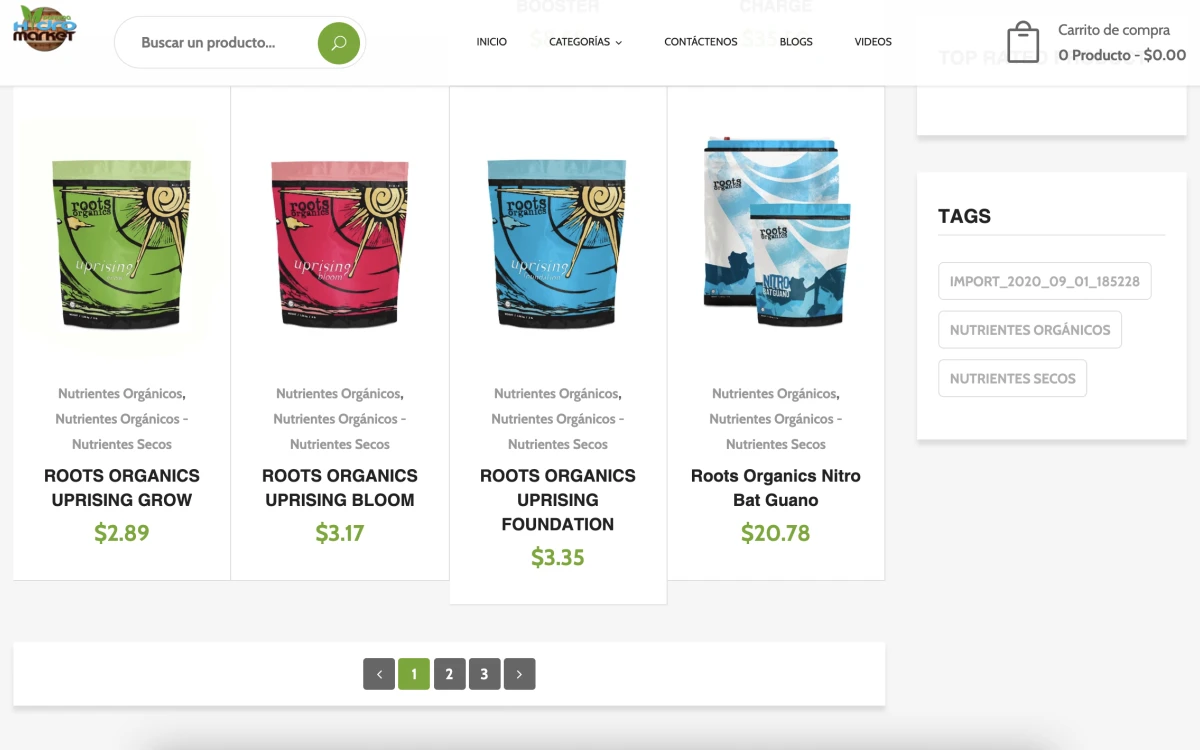This screenshot has width=1200, height=750.
Task: Click the $3.17 price
Action: [340, 533]
